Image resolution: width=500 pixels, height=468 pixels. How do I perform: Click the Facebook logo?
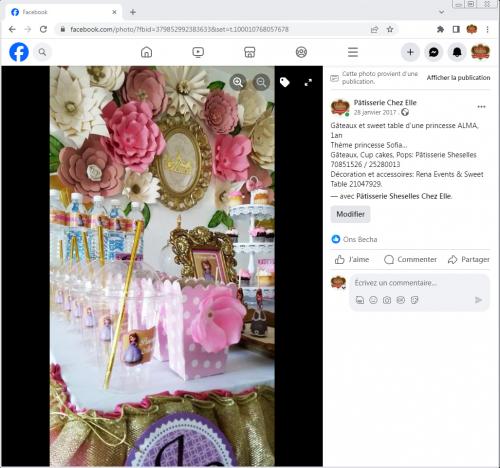coord(19,52)
